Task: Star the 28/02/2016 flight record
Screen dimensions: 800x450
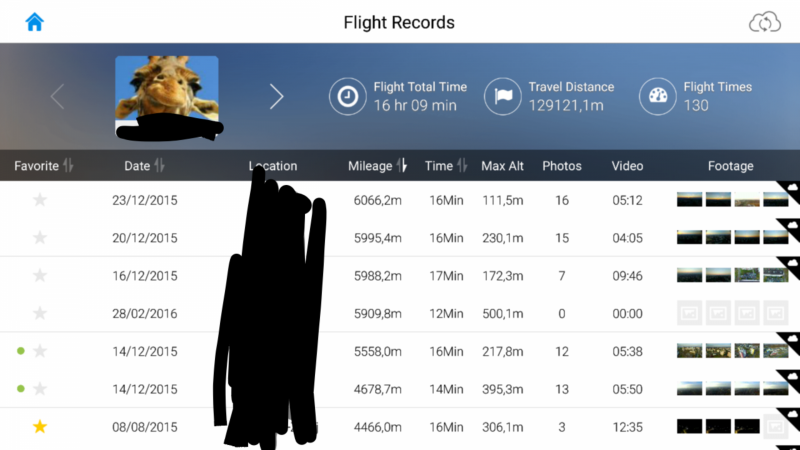Action: pyautogui.click(x=40, y=314)
